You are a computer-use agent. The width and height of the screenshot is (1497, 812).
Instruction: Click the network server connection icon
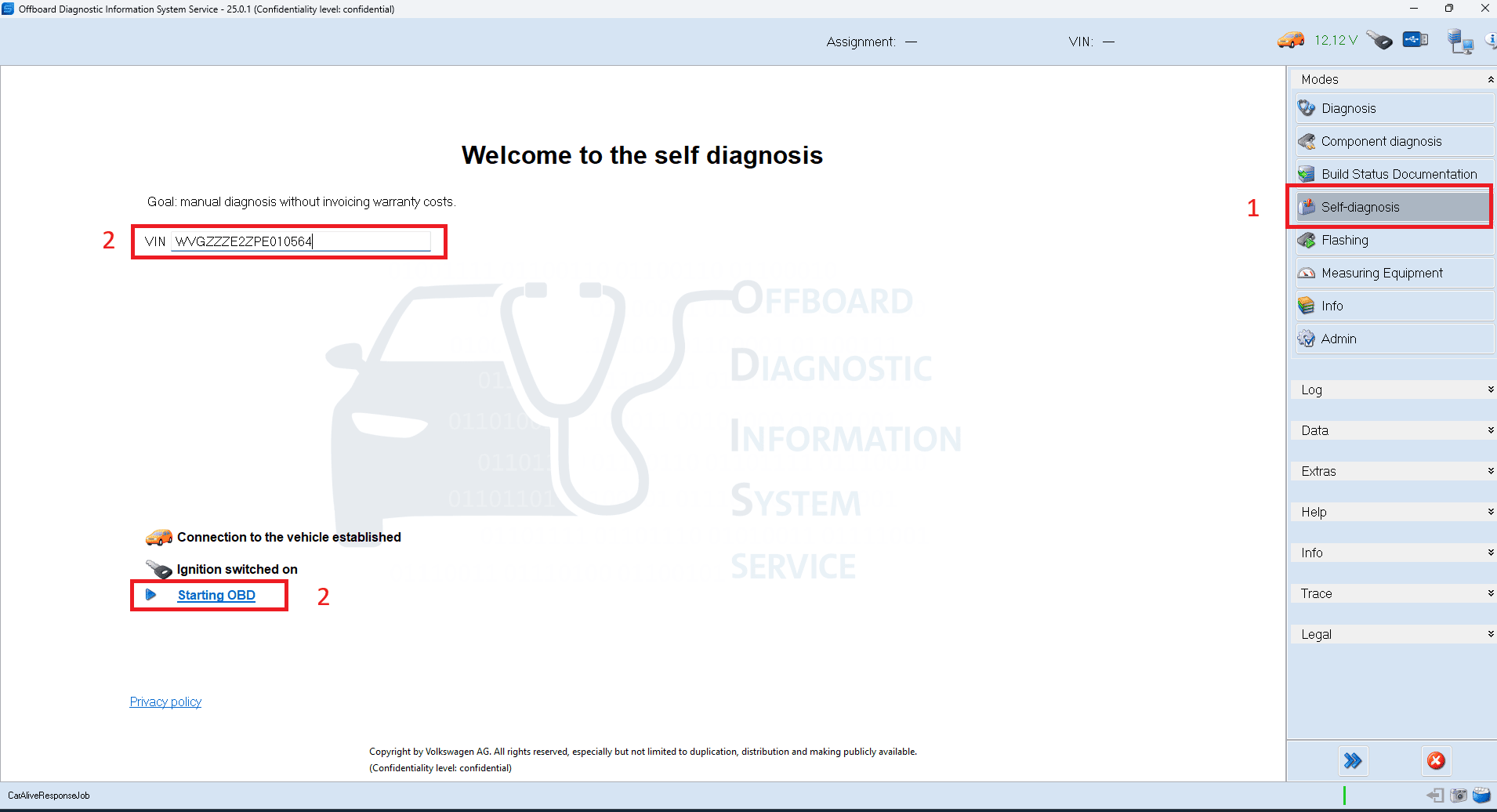click(x=1460, y=41)
